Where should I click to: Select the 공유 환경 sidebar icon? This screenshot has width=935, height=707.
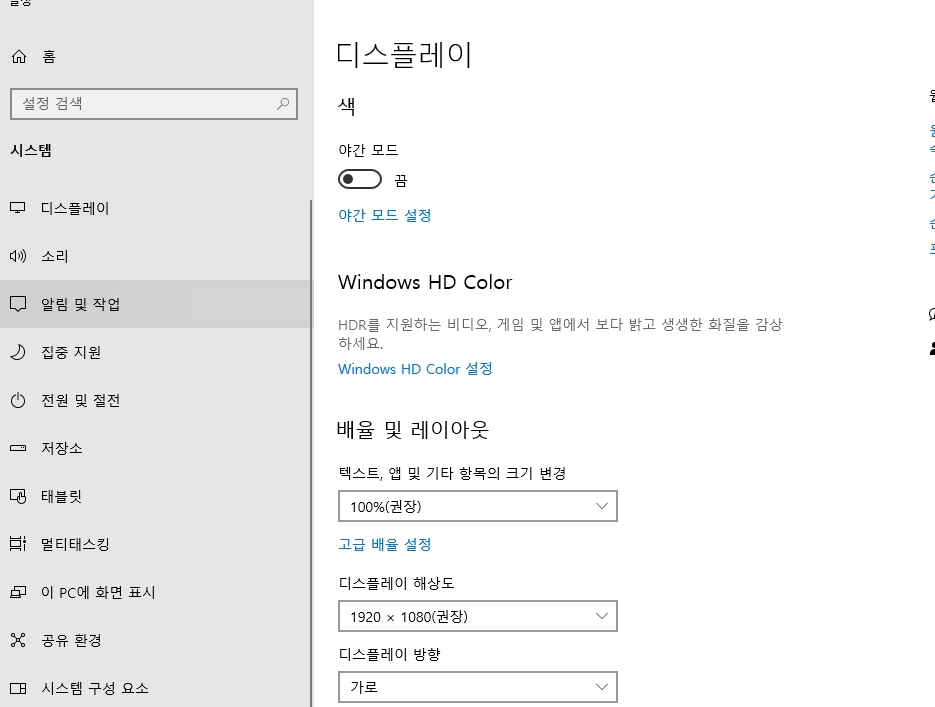click(x=18, y=640)
